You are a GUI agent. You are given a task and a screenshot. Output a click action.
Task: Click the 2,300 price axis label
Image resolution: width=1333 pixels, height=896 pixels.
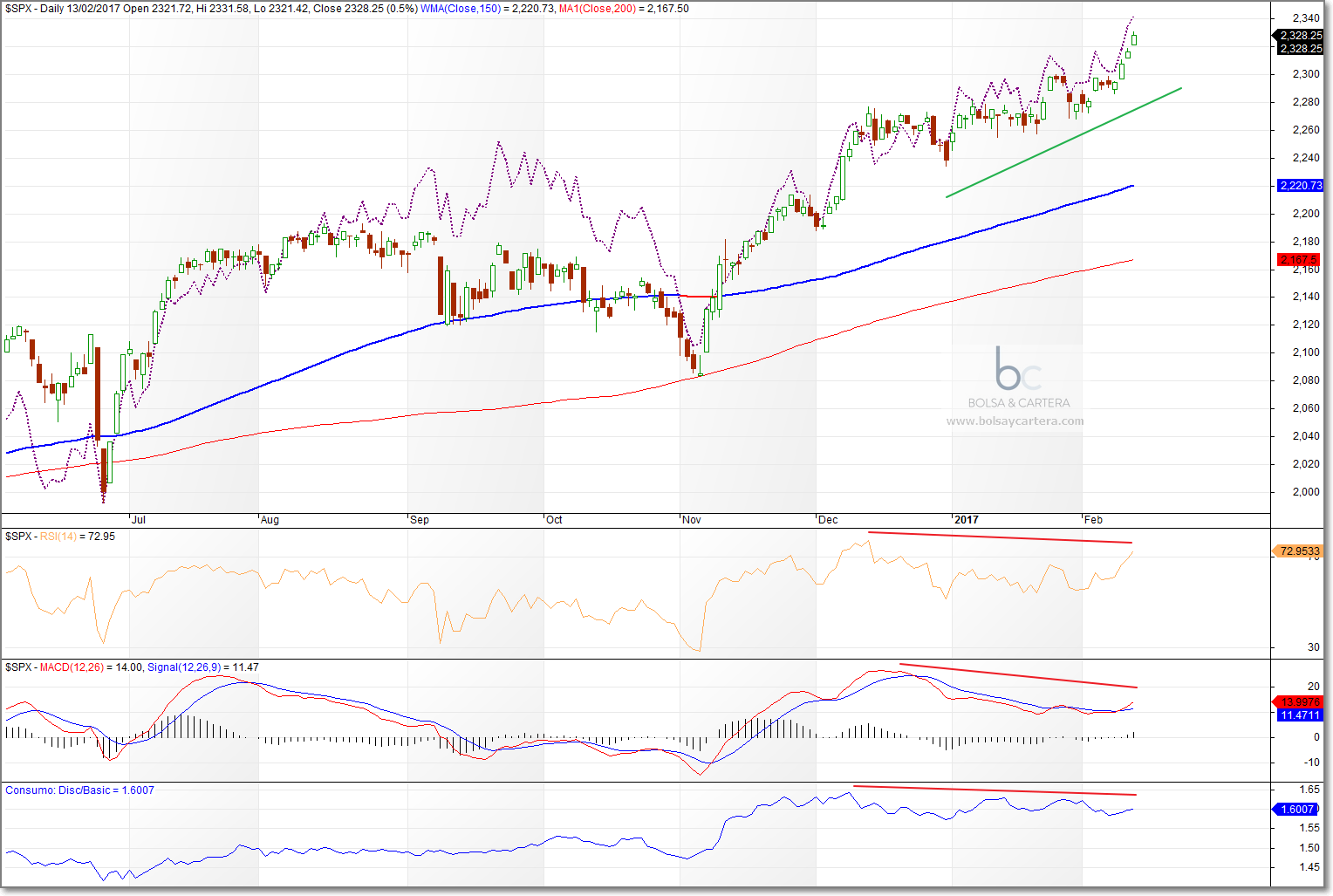[1306, 74]
